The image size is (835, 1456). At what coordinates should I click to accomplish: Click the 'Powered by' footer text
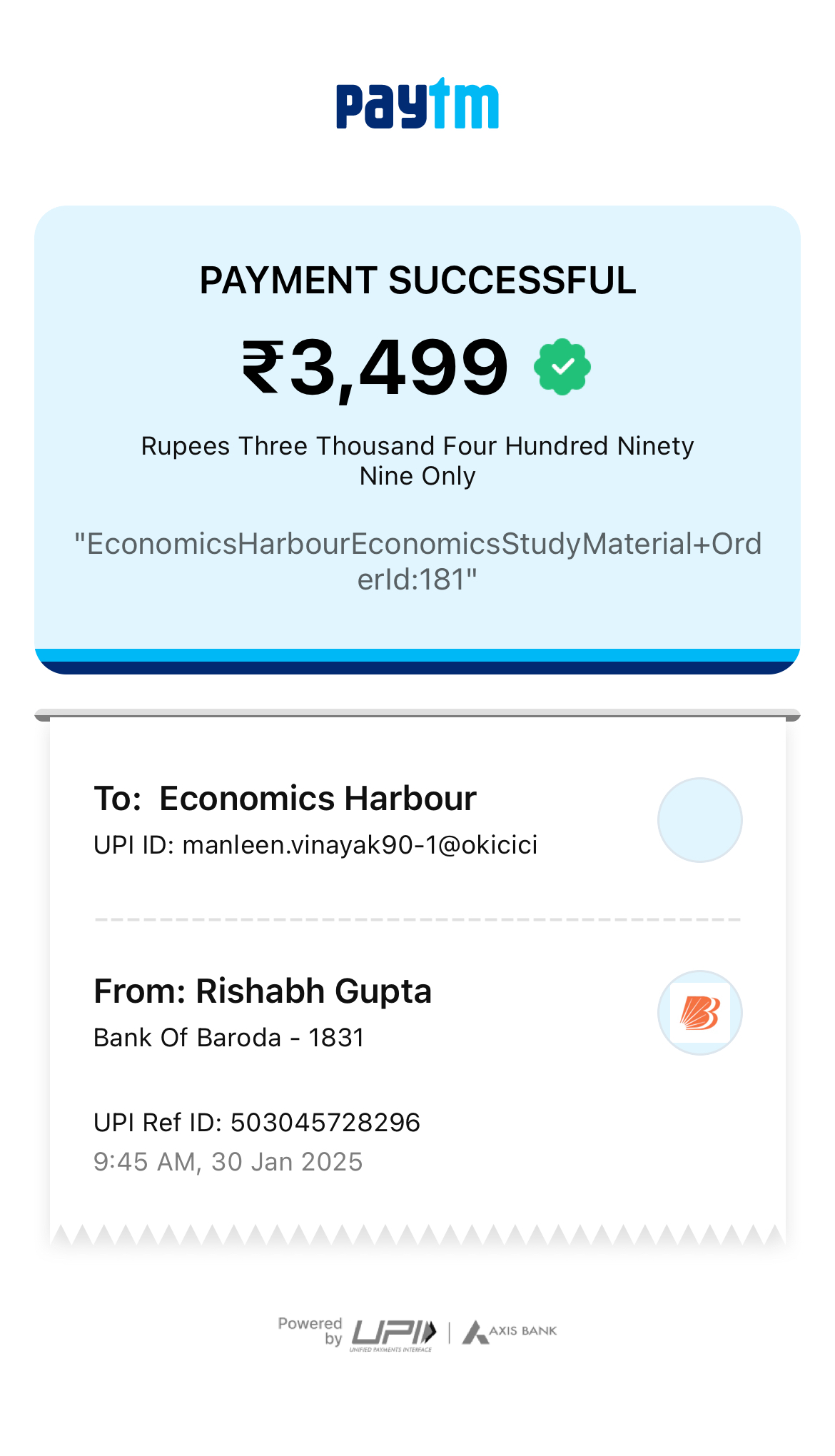(311, 1331)
